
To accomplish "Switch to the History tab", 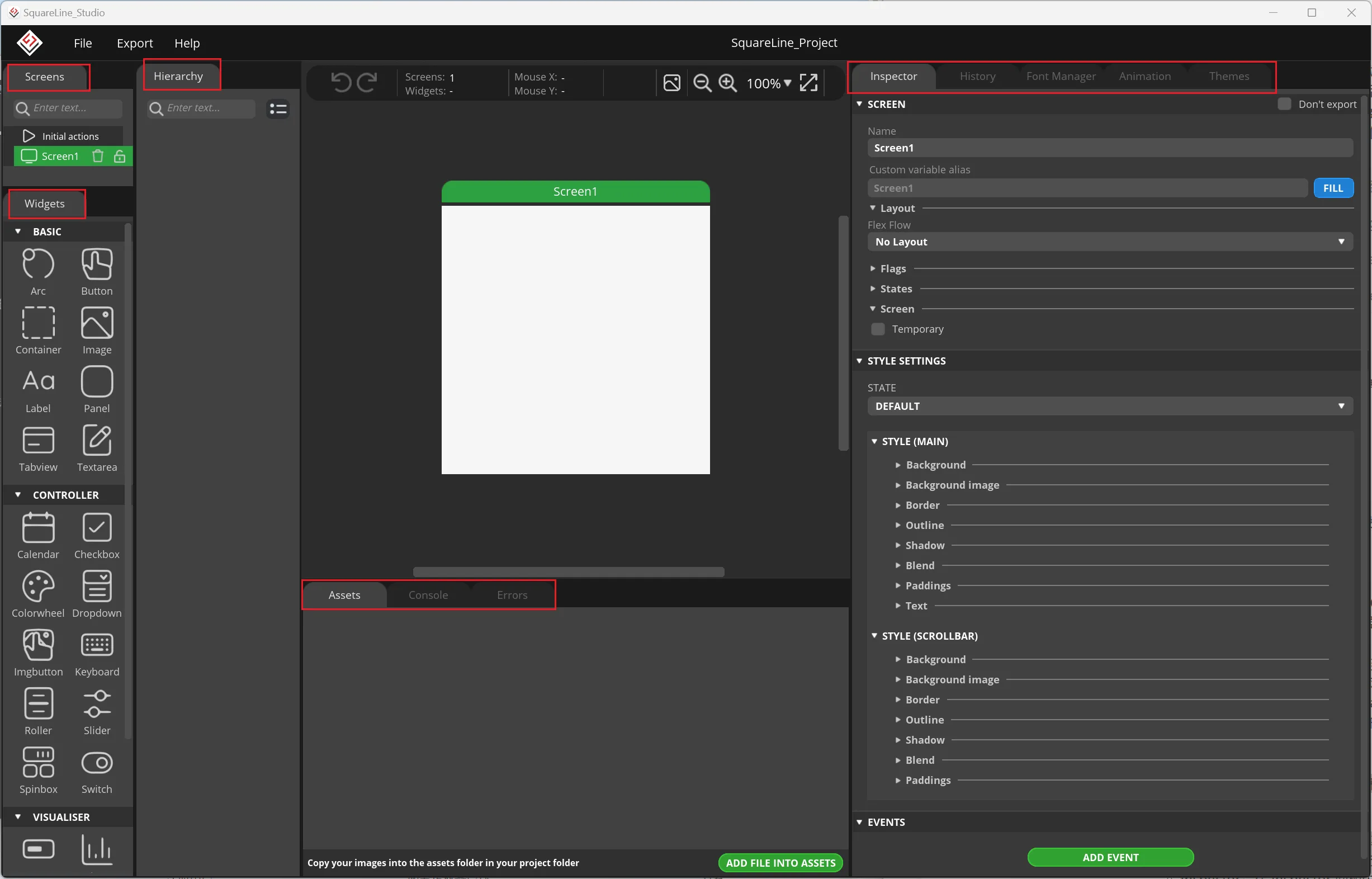I will pos(978,76).
